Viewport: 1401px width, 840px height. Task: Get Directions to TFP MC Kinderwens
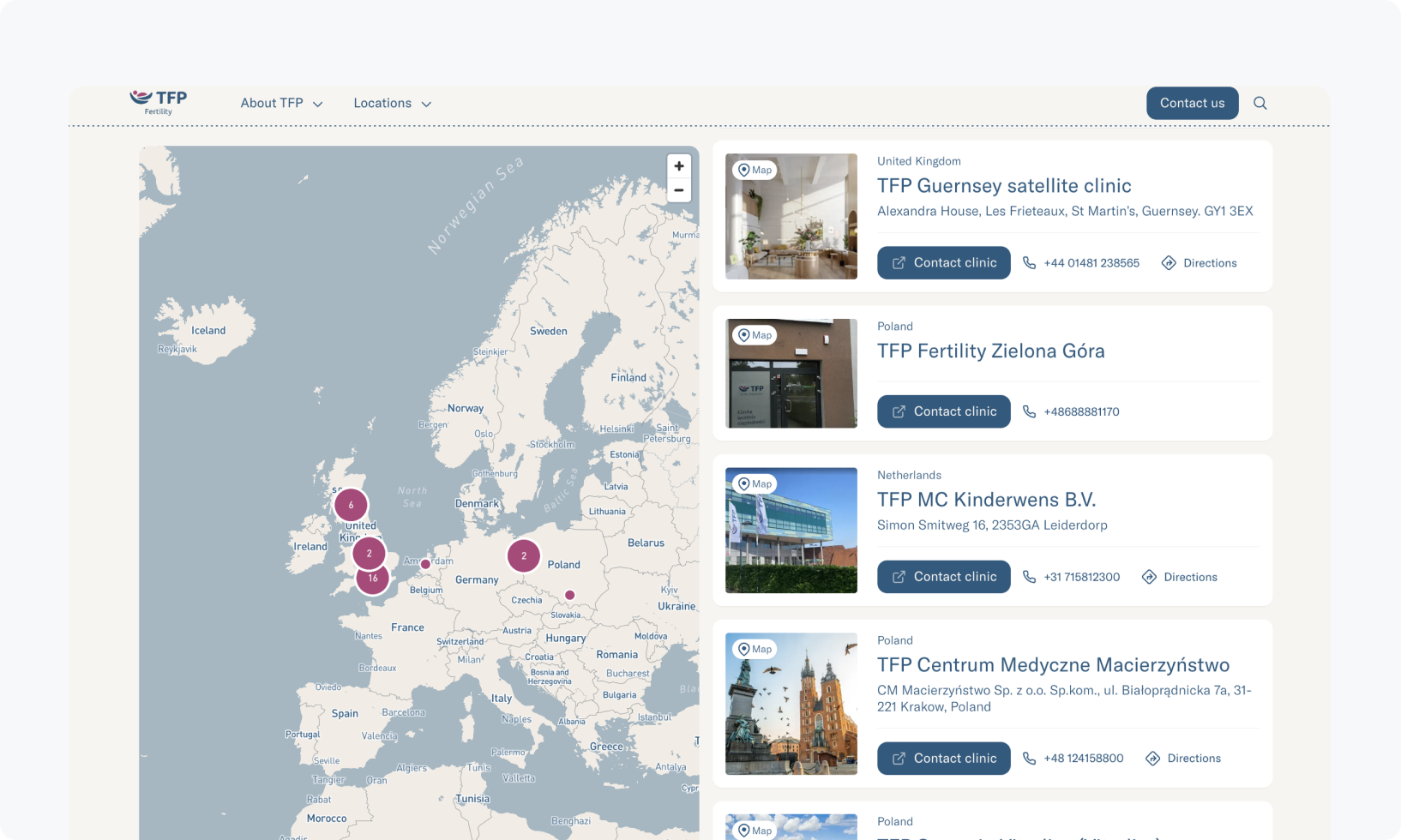1179,577
